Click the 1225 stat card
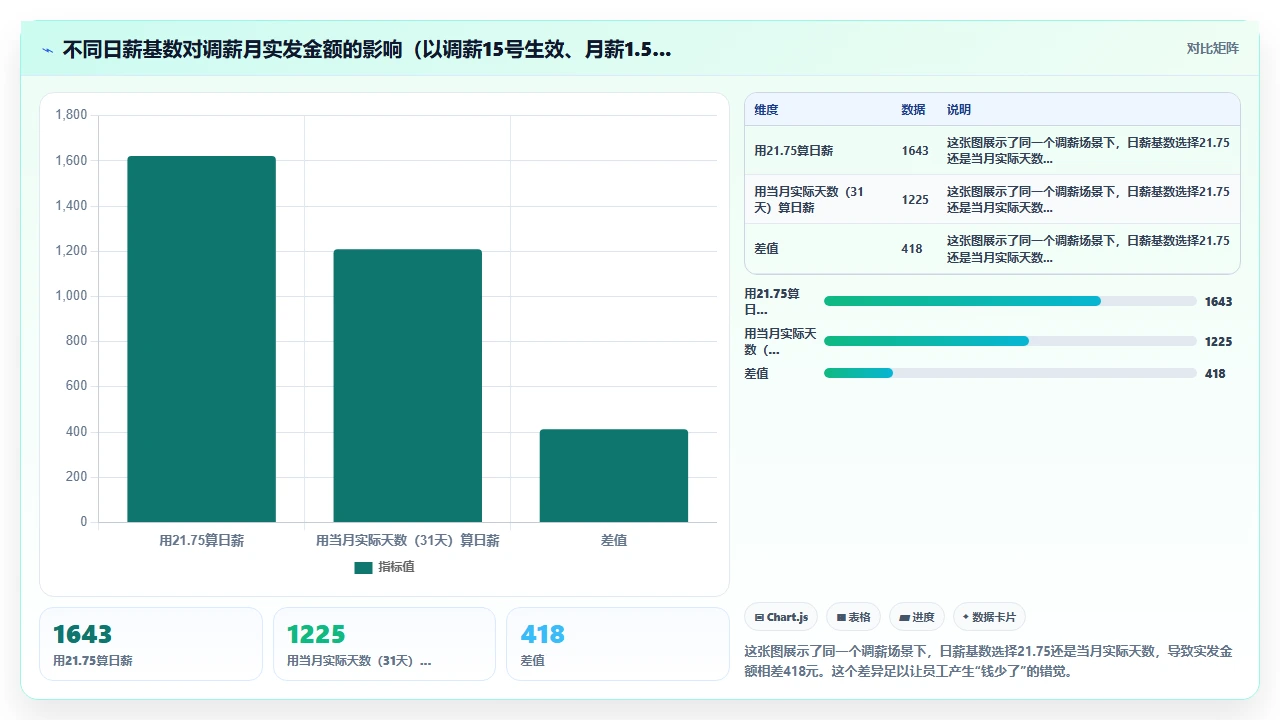This screenshot has width=1280, height=720. [x=384, y=644]
